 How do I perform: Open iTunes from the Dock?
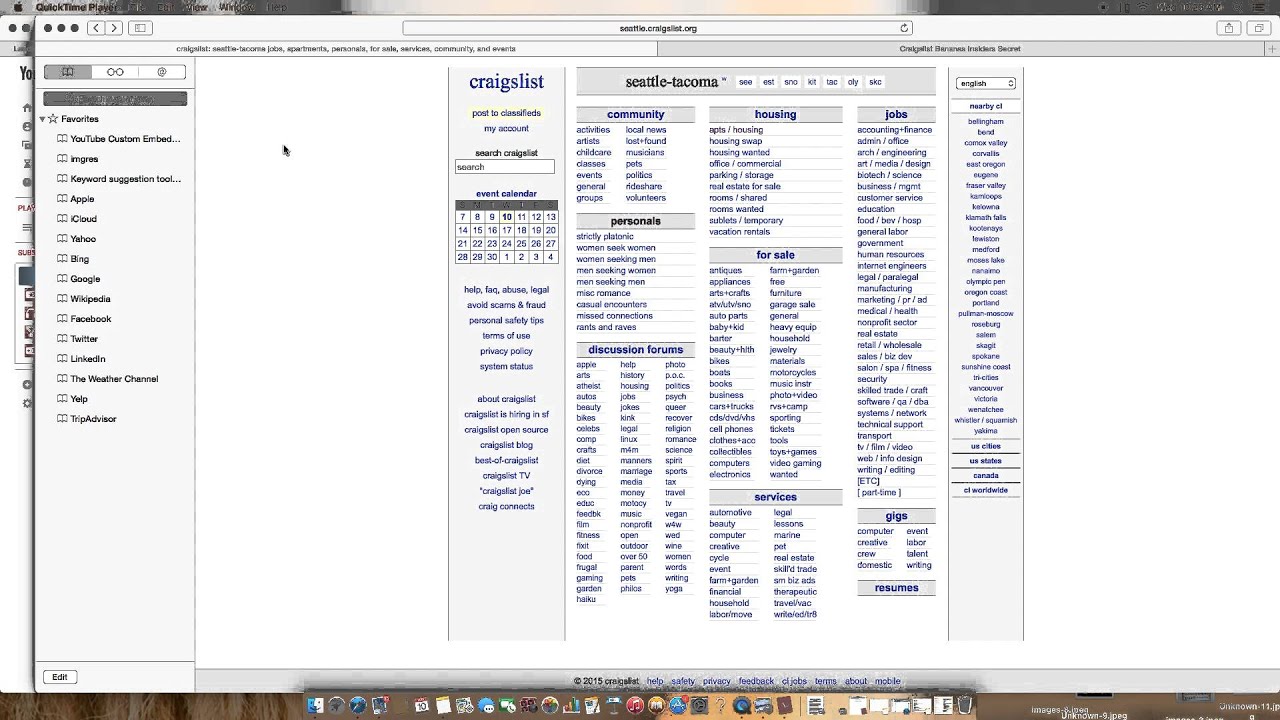(x=635, y=706)
